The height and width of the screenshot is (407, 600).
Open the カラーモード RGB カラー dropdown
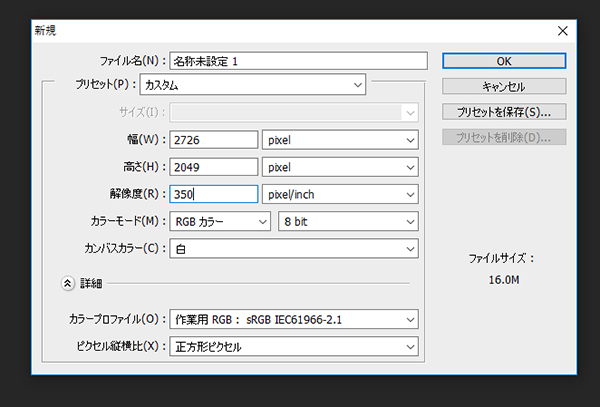pos(219,221)
